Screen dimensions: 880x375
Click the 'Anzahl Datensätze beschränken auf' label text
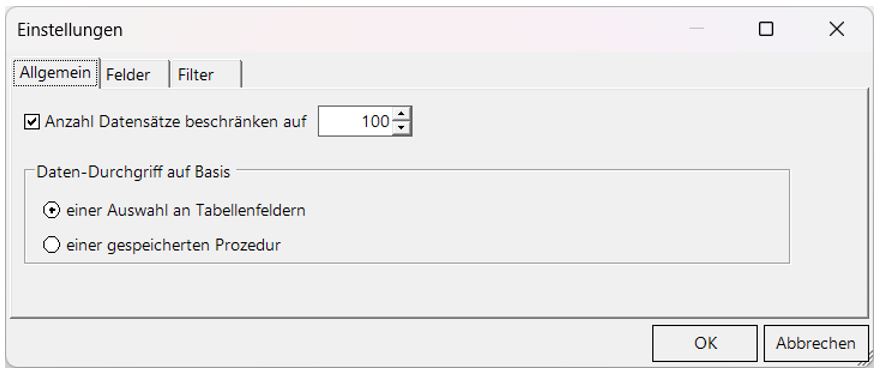tap(176, 122)
